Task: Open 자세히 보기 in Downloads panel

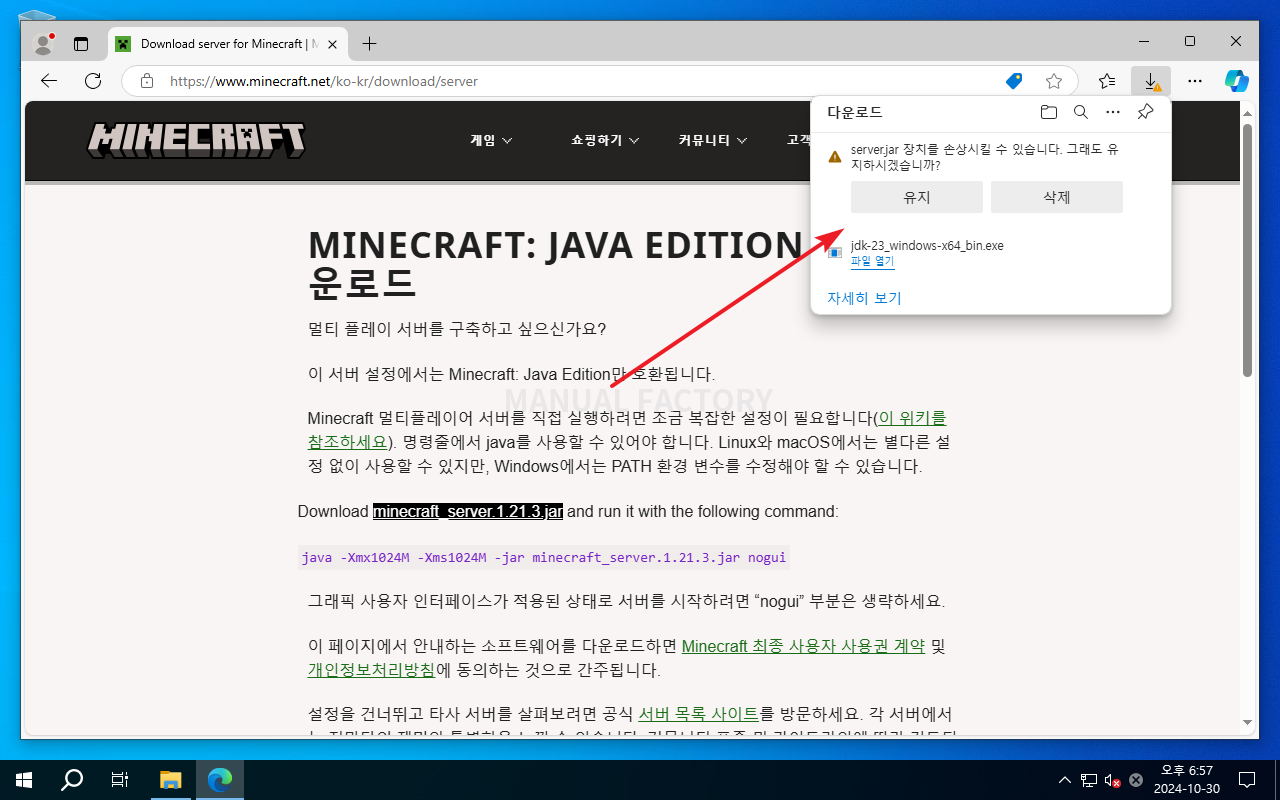Action: click(x=864, y=298)
